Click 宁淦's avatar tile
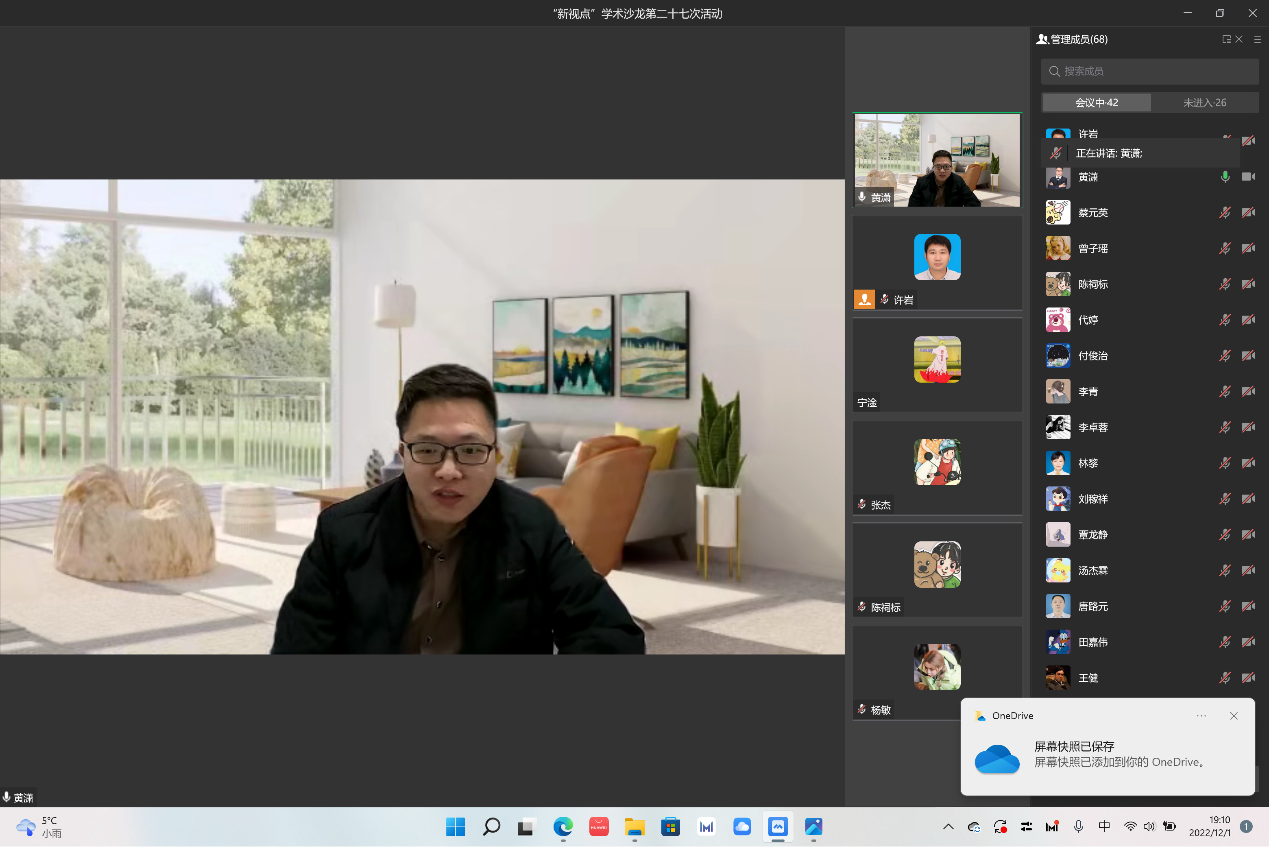This screenshot has height=849, width=1274. [937, 359]
